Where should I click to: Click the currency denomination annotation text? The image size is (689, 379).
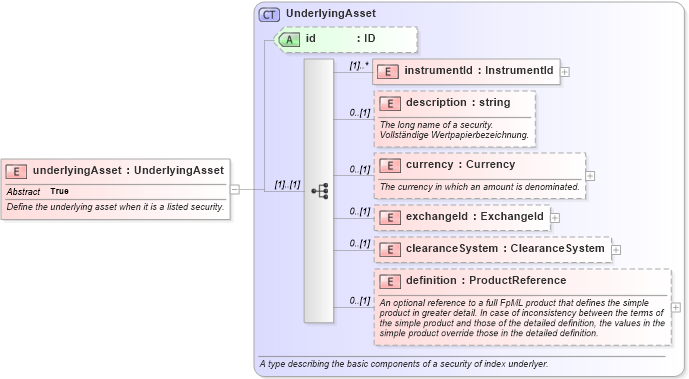tap(479, 187)
